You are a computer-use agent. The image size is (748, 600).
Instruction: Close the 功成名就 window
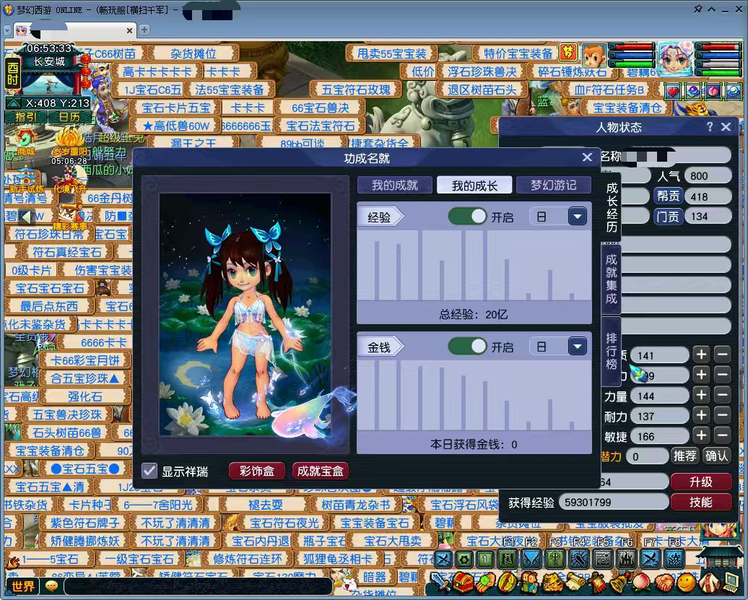[587, 157]
